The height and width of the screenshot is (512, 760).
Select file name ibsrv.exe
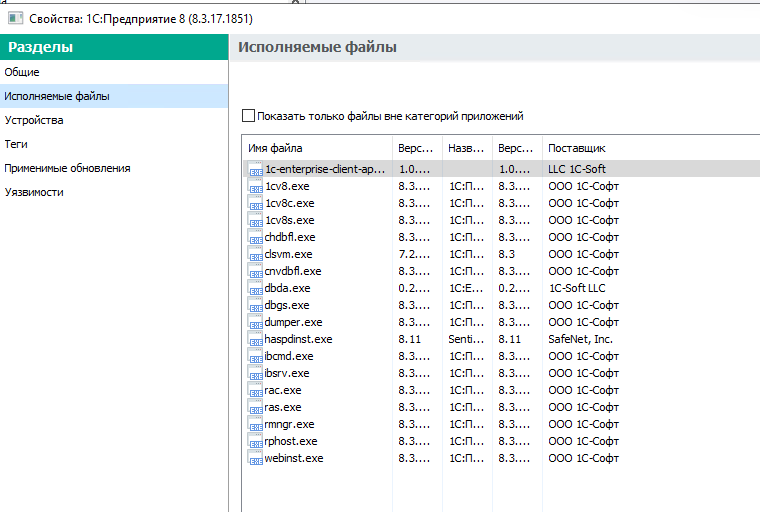(x=287, y=373)
